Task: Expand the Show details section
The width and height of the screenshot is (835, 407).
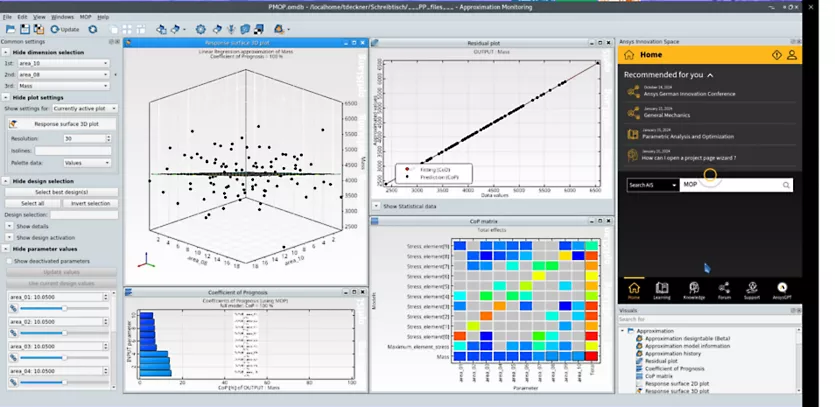Action: (11, 226)
